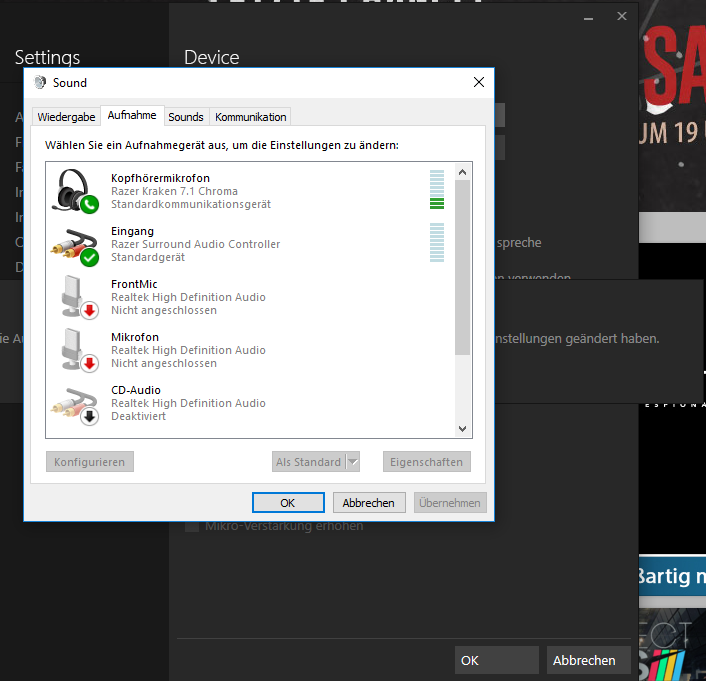
Task: Confirm Sound dialog with OK
Action: [x=288, y=503]
